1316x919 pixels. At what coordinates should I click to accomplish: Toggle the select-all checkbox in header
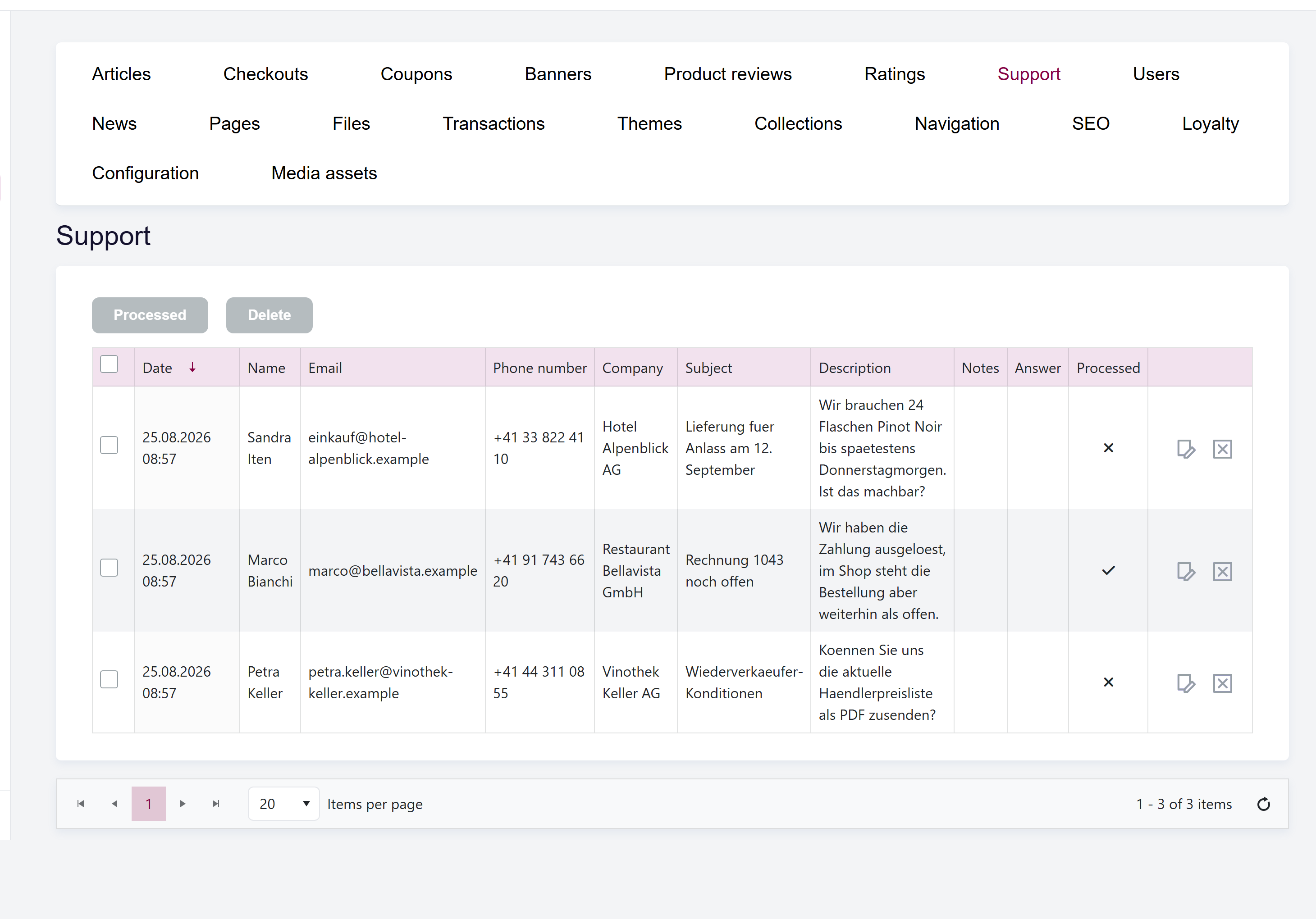click(x=109, y=364)
